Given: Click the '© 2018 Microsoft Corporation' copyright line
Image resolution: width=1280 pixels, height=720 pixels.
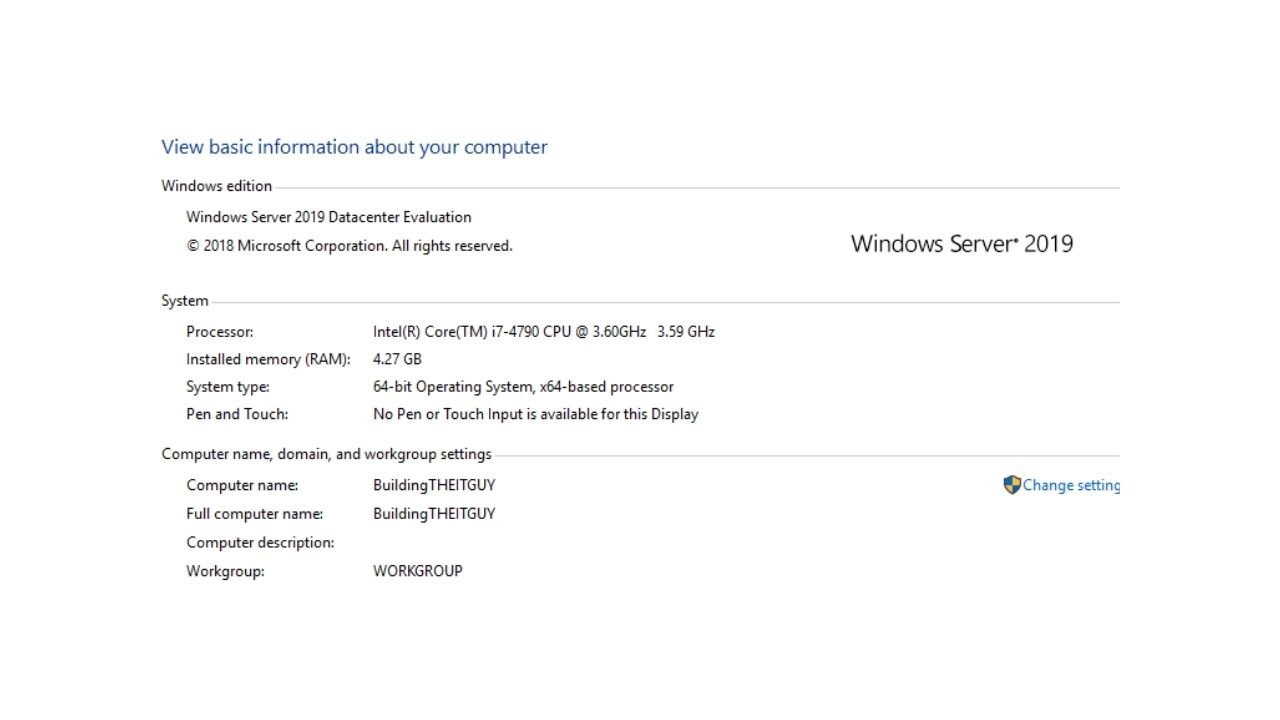Looking at the screenshot, I should (x=349, y=246).
